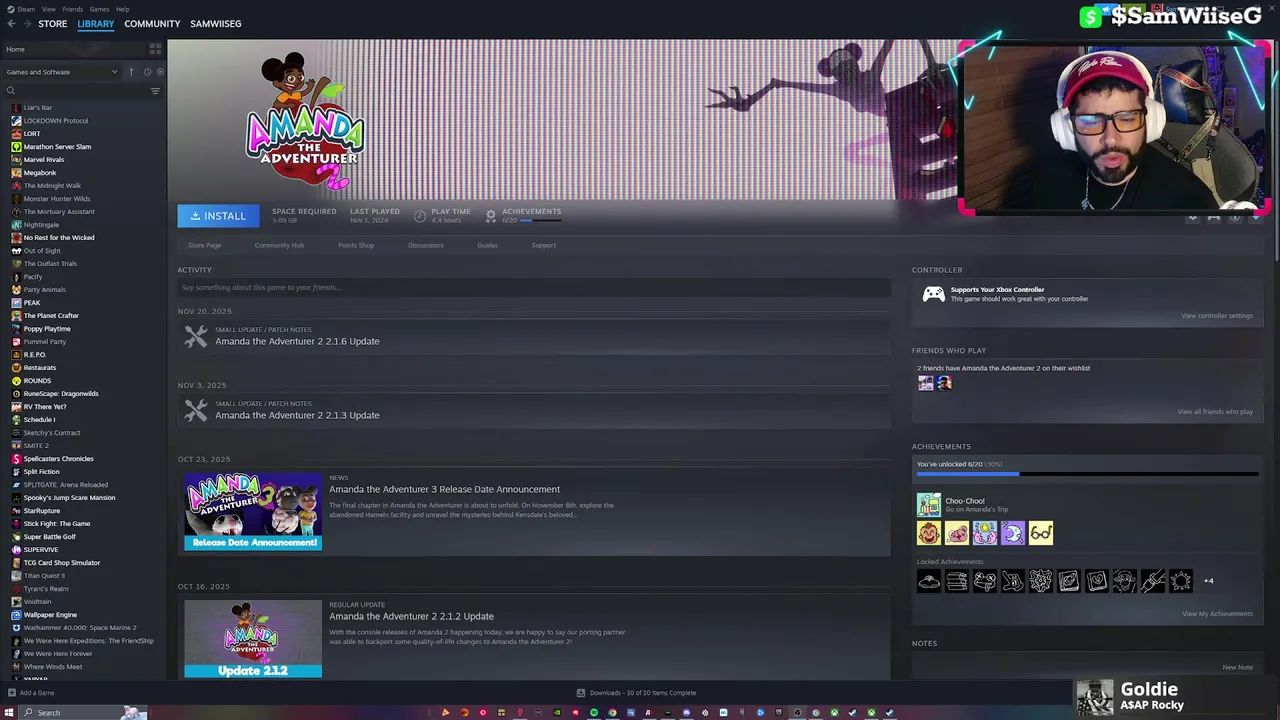The image size is (1280, 720).
Task: Open the Downloads status bar
Action: tap(636, 693)
